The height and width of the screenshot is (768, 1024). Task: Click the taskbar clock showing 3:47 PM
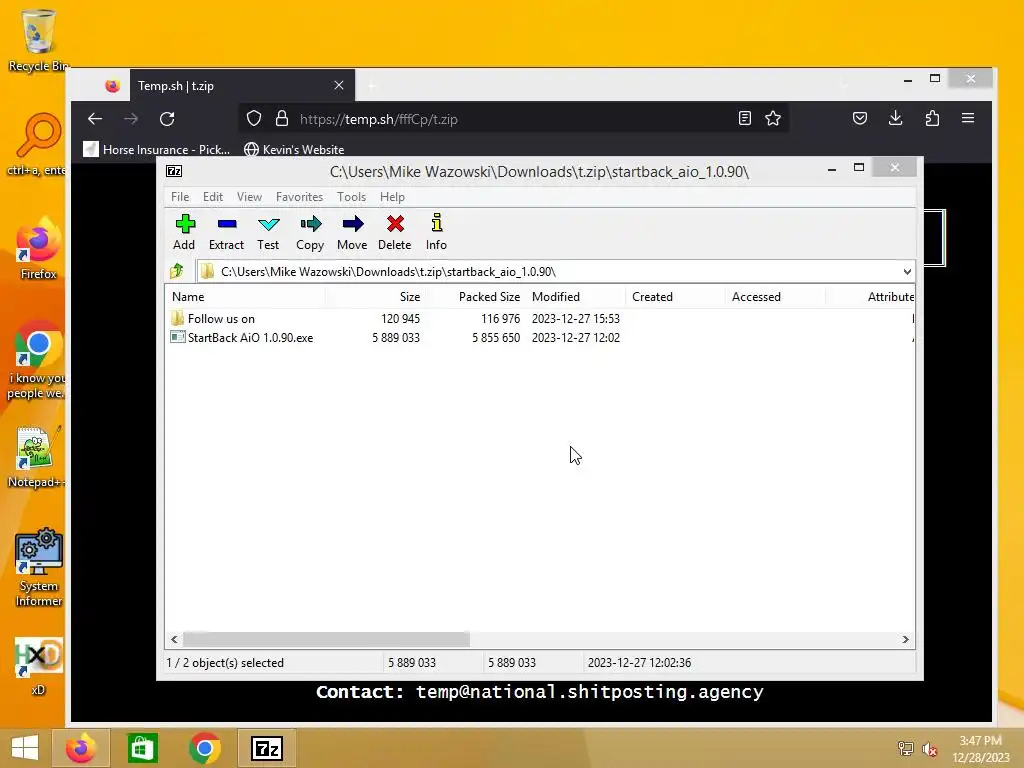pyautogui.click(x=980, y=749)
